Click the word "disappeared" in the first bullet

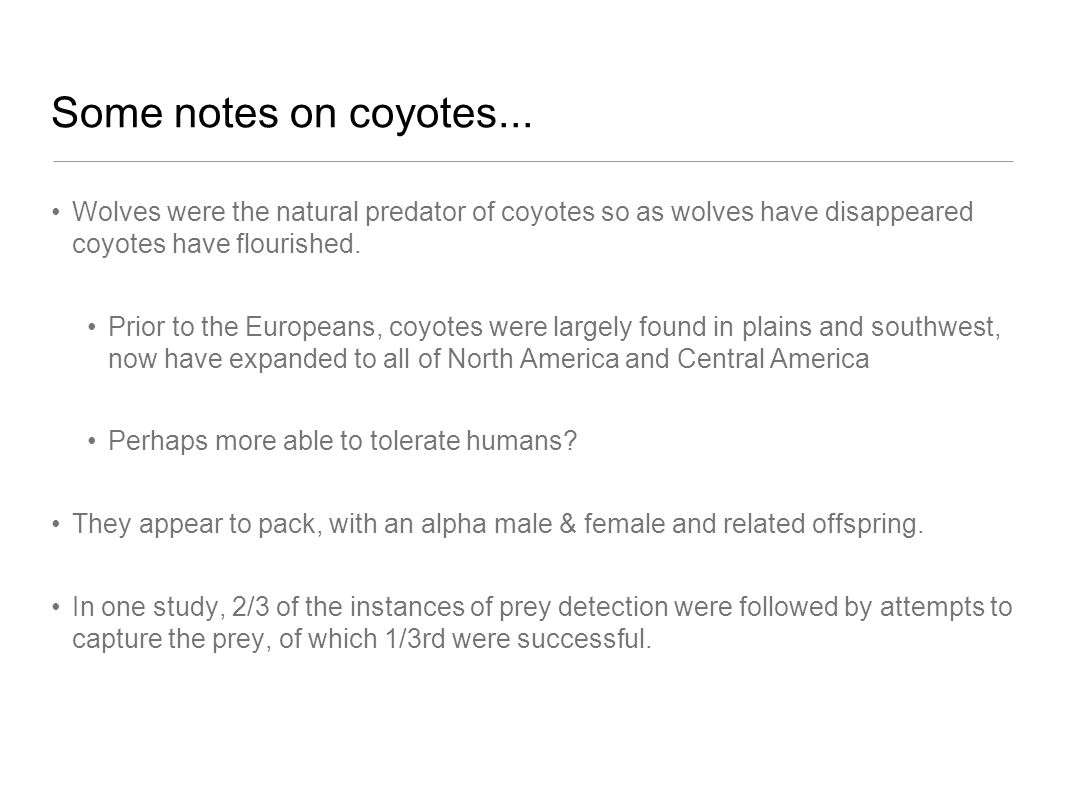coord(899,212)
